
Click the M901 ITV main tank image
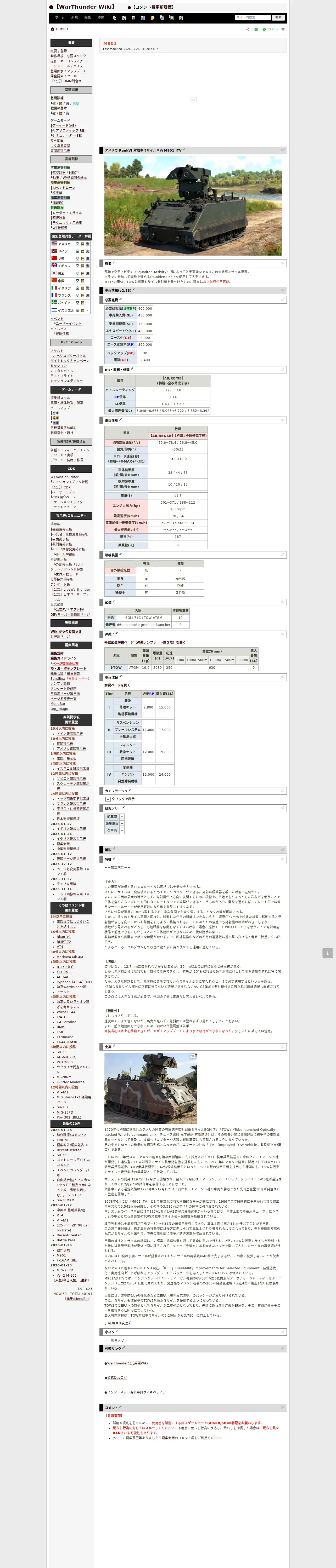coord(193,206)
